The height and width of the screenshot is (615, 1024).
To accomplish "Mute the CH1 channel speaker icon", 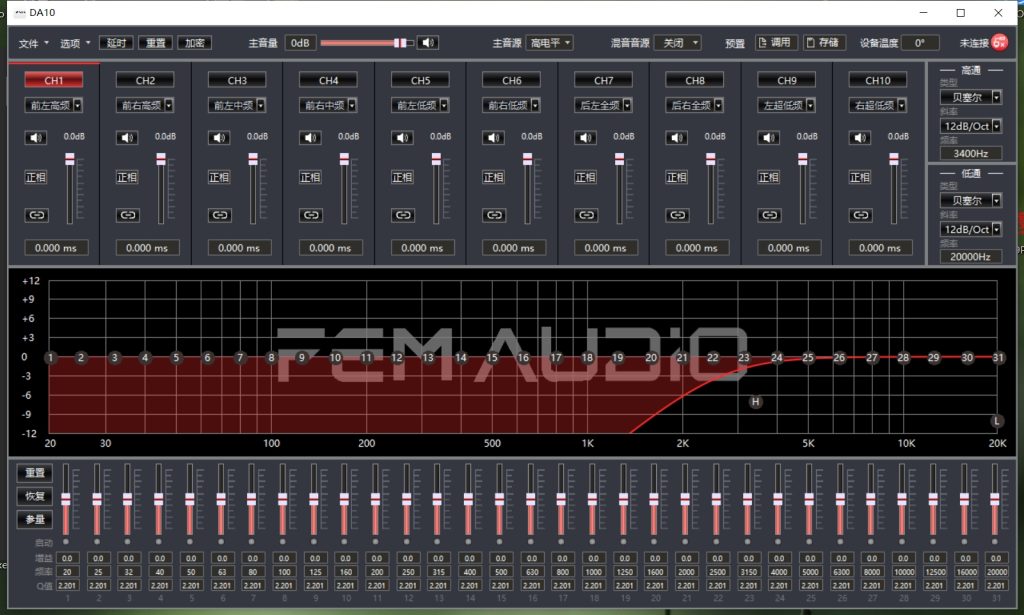I will (35, 138).
